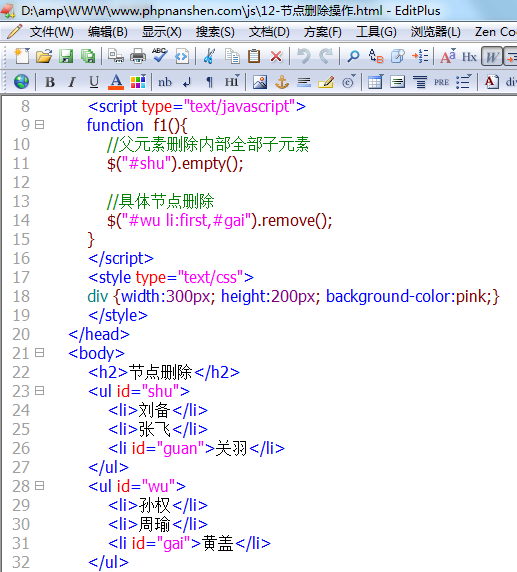517x572 pixels.
Task: Save the current file using the floppy icon
Action: coord(66,57)
